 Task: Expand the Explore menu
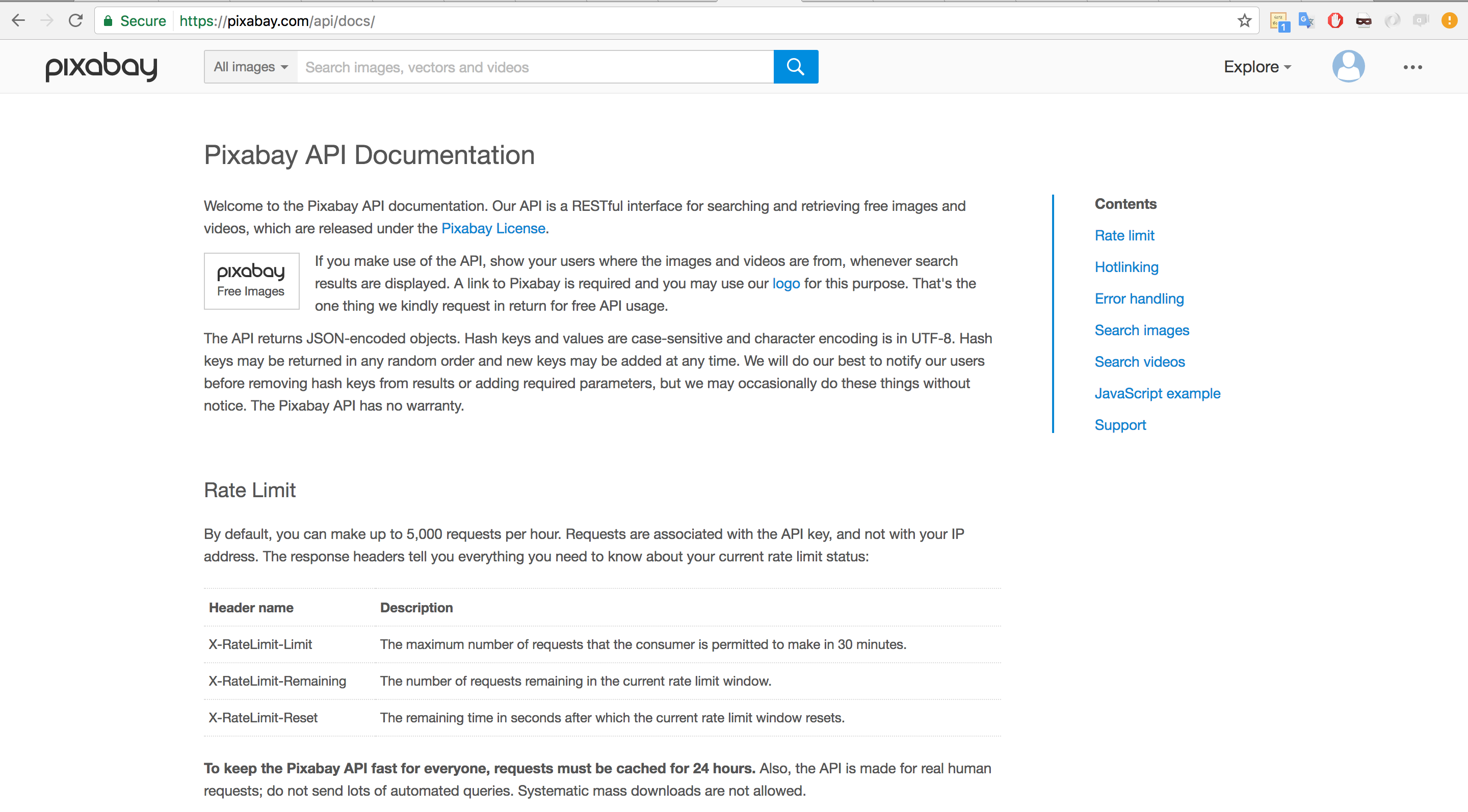(1257, 67)
